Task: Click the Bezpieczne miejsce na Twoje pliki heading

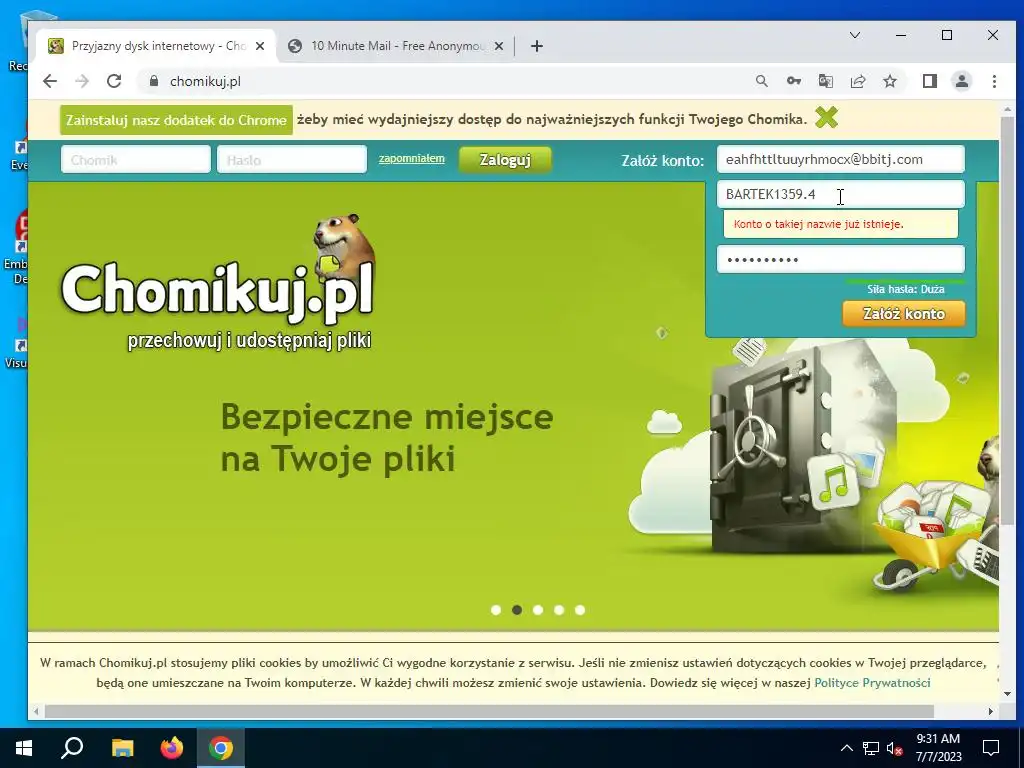Action: (x=387, y=437)
